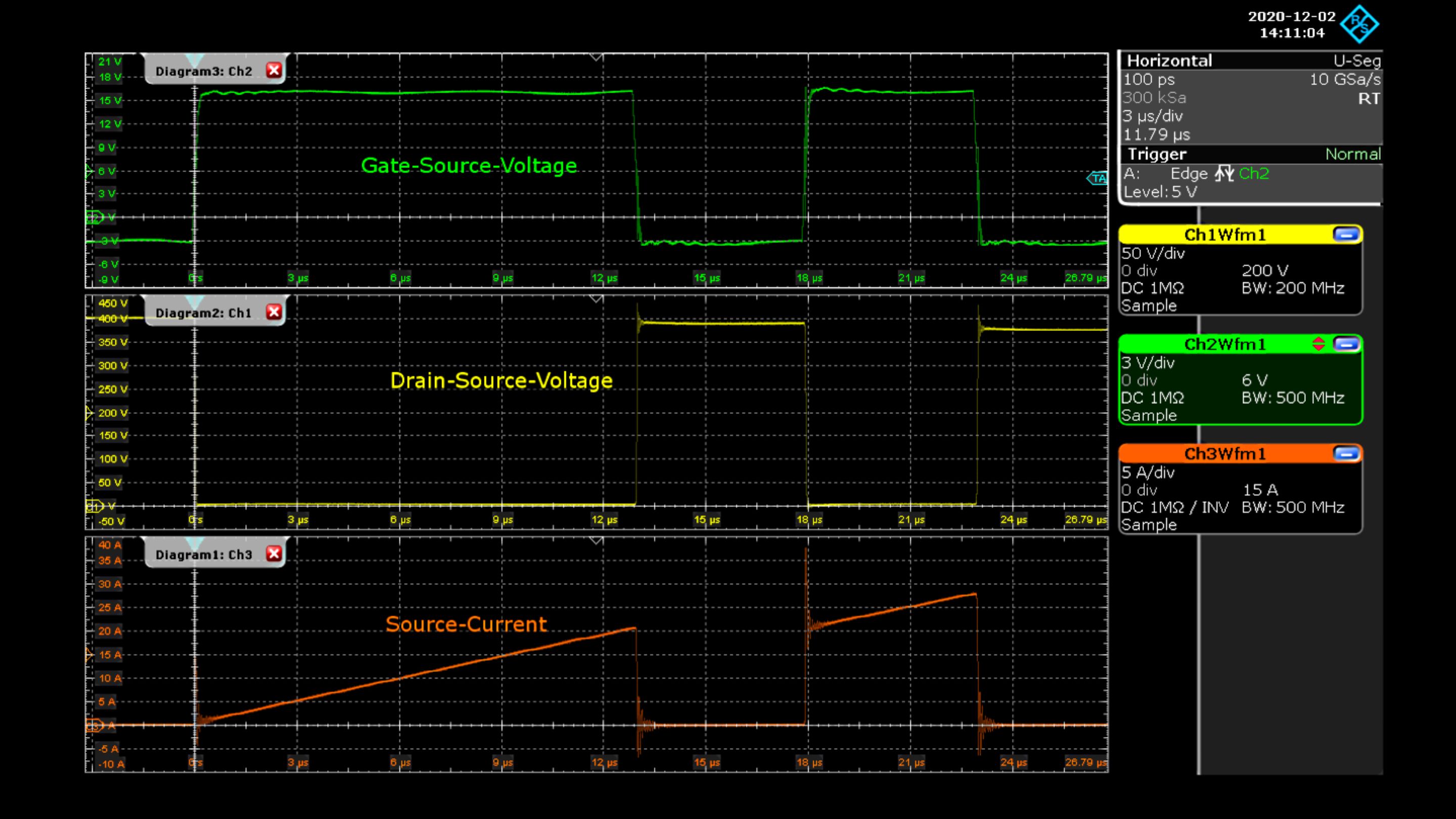The image size is (1456, 819).
Task: Close the Diagram3: Ch2 diagram
Action: tap(274, 71)
